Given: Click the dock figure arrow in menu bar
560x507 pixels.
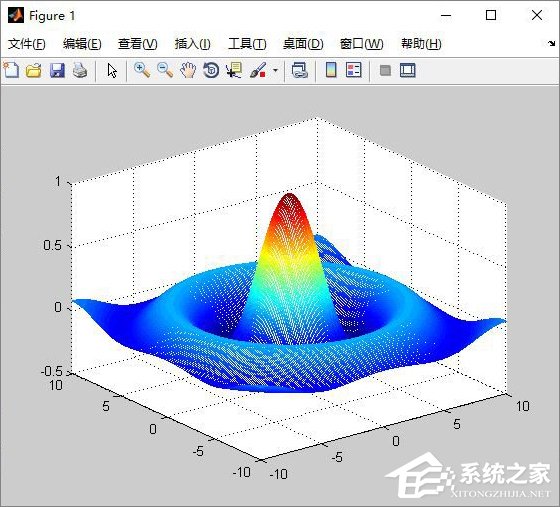Looking at the screenshot, I should pos(552,44).
